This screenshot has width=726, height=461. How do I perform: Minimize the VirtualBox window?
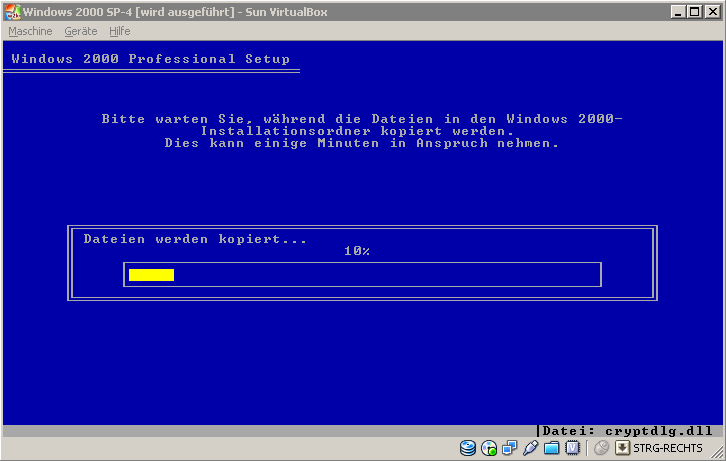[679, 12]
